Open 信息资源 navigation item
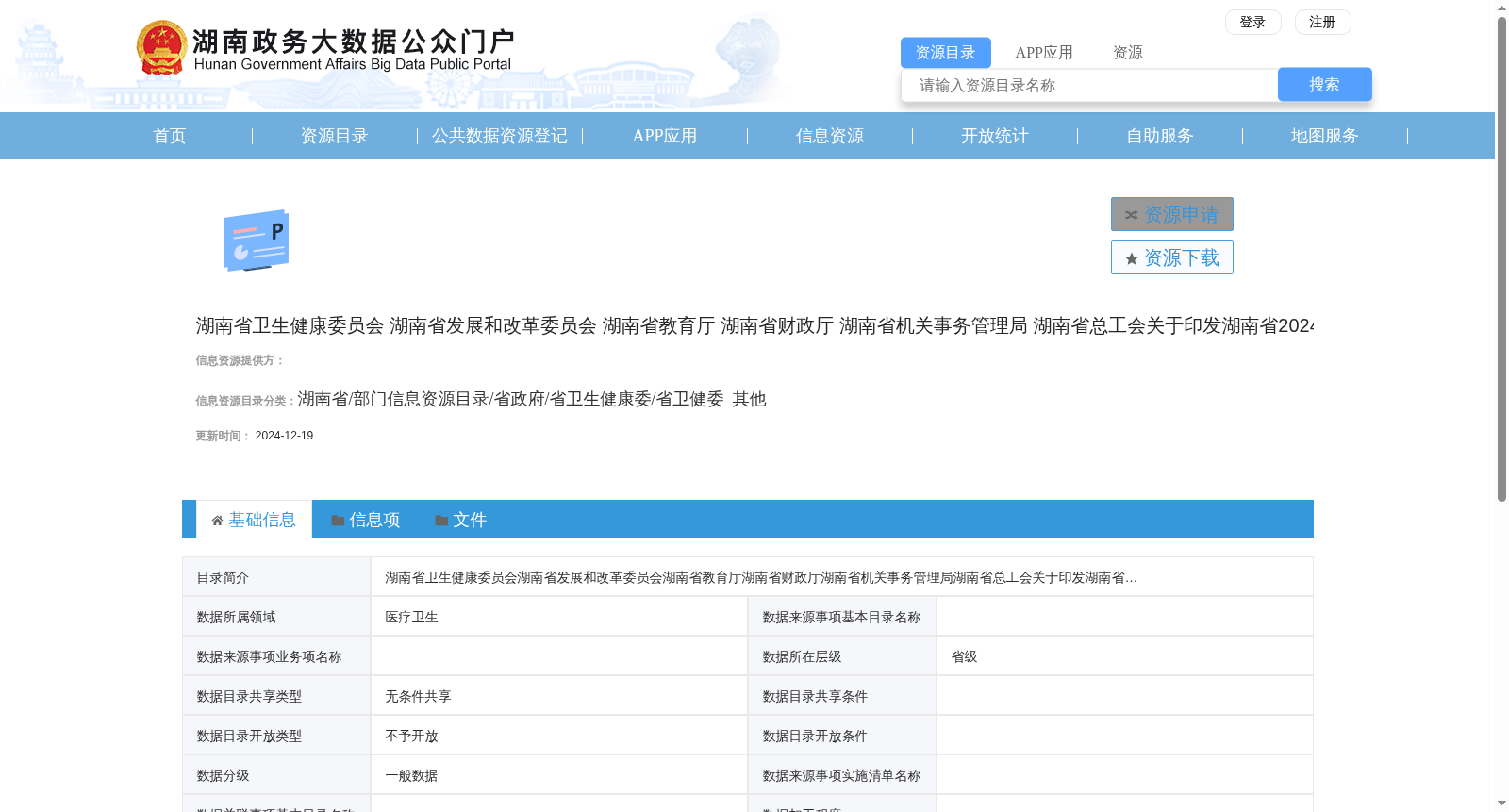 [x=830, y=136]
